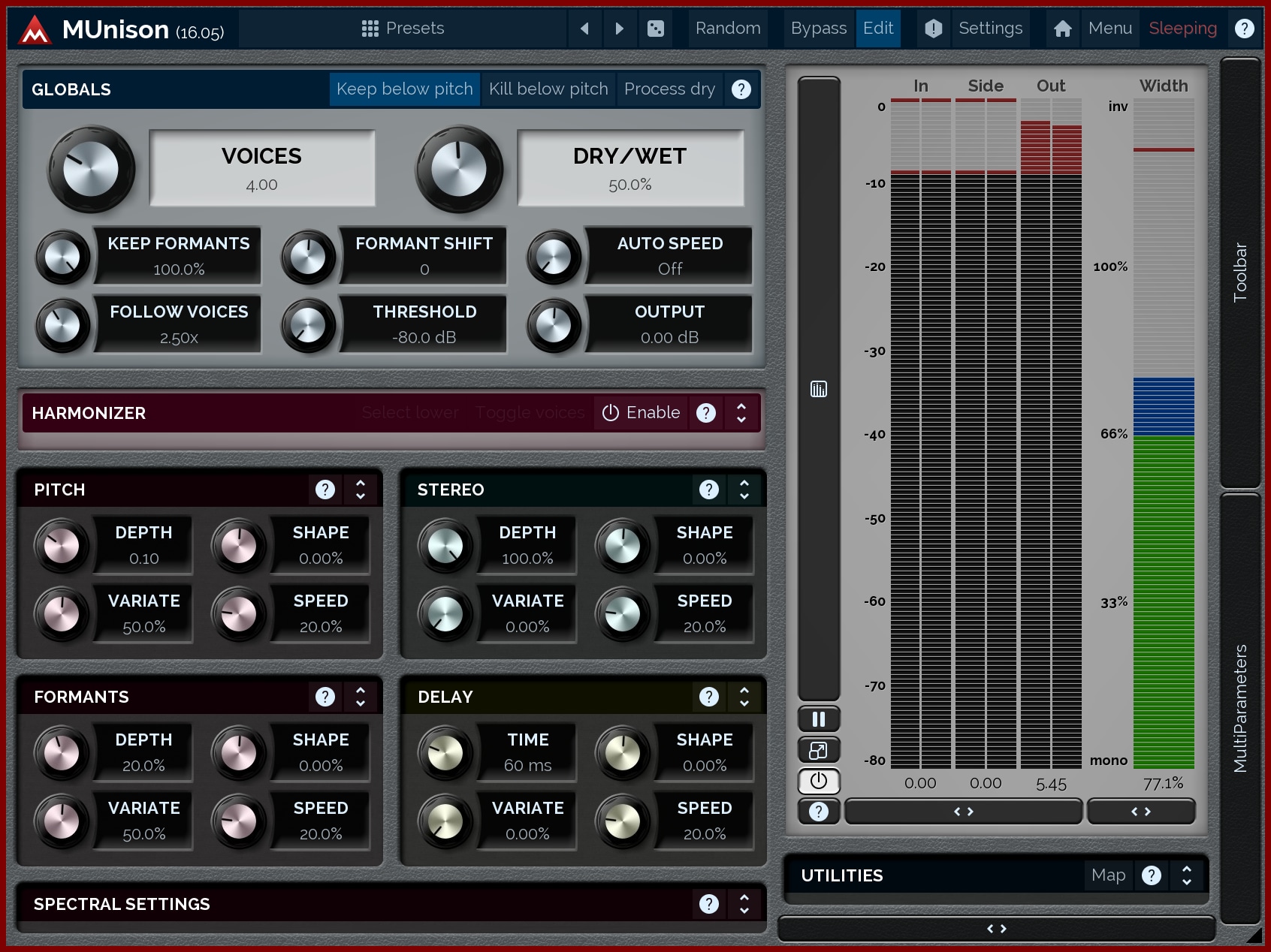This screenshot has width=1271, height=952.
Task: Load next preset with right arrow
Action: [619, 29]
